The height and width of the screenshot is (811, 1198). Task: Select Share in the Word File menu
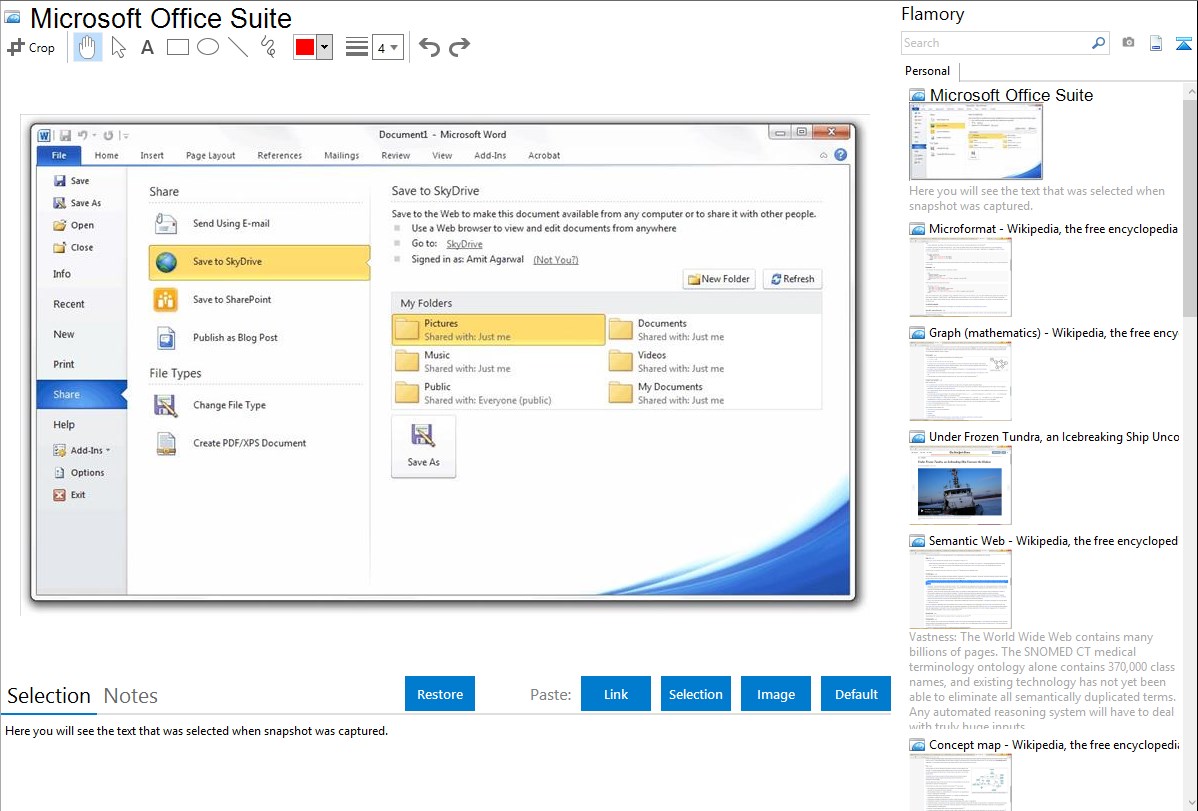[x=80, y=394]
